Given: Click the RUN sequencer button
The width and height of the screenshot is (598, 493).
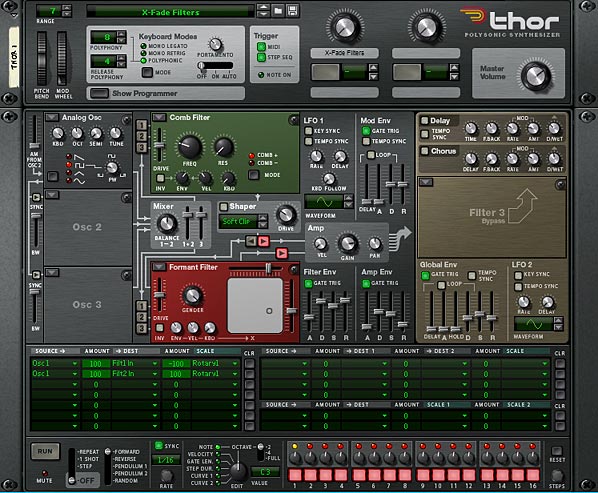Looking at the screenshot, I should pyautogui.click(x=45, y=451).
